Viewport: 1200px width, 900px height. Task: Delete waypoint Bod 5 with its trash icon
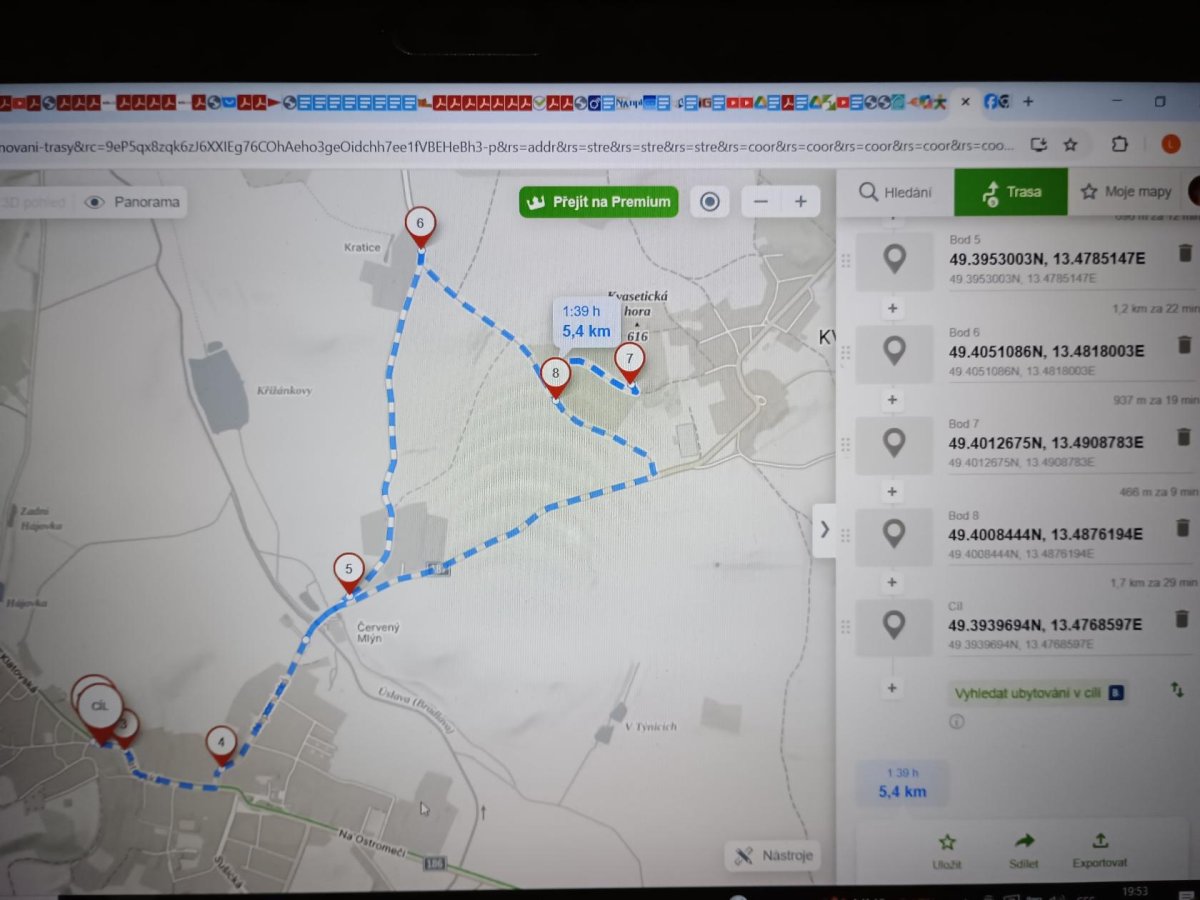click(x=1184, y=254)
